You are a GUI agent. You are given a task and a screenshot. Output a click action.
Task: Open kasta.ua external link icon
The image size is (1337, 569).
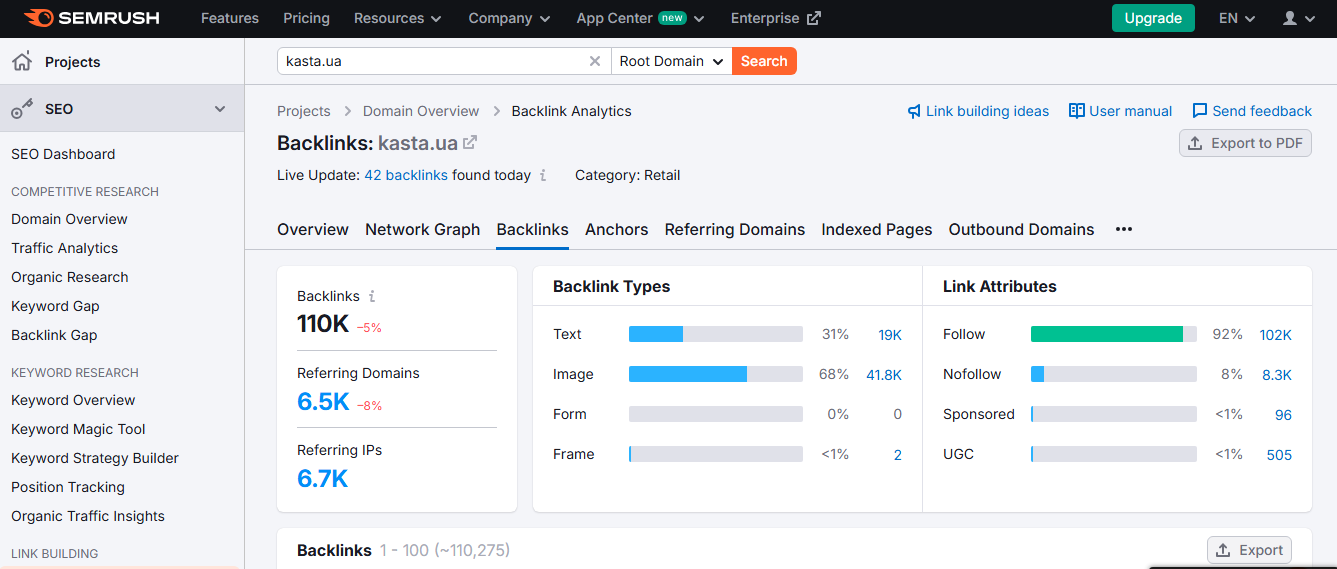(470, 143)
